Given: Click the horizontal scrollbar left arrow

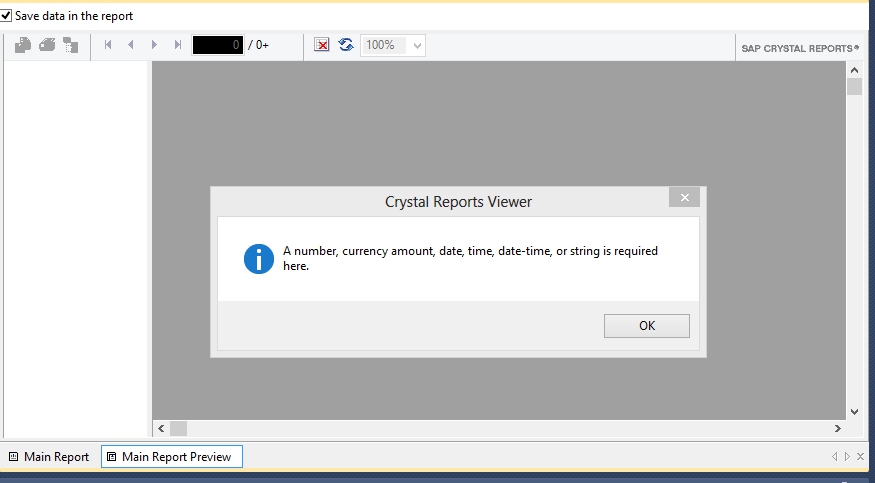Looking at the screenshot, I should (161, 428).
